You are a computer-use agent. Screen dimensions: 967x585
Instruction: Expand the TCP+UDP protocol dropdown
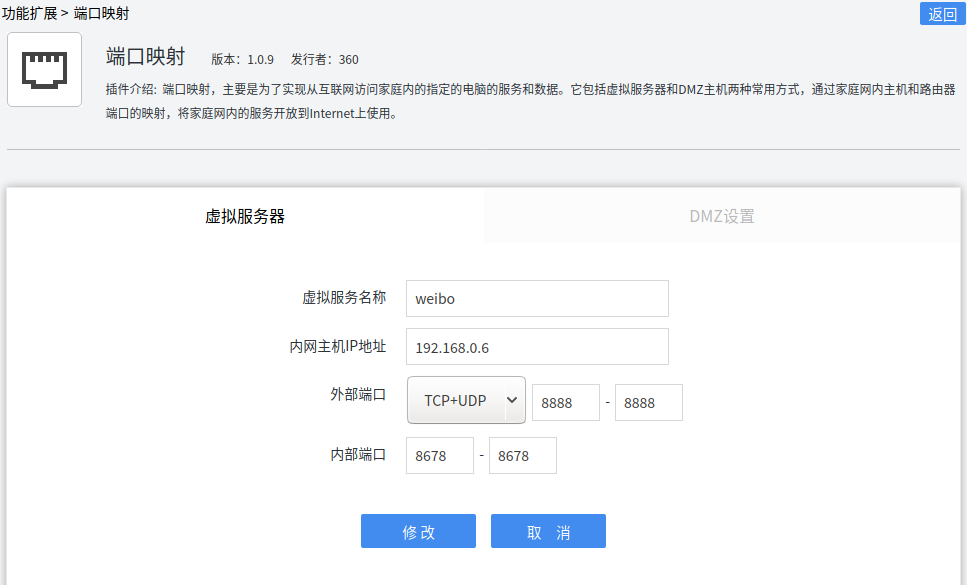click(x=466, y=401)
